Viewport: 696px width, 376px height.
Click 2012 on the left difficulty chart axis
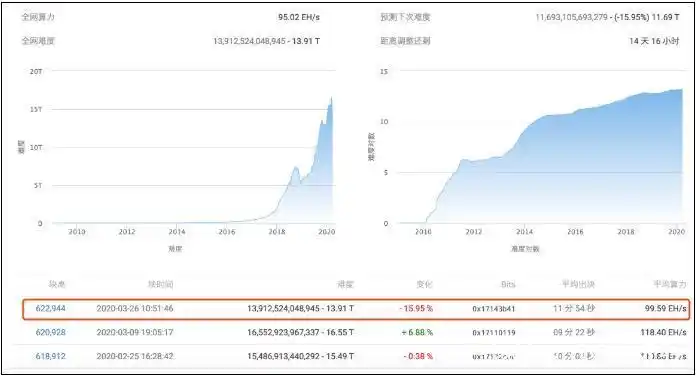pyautogui.click(x=127, y=232)
